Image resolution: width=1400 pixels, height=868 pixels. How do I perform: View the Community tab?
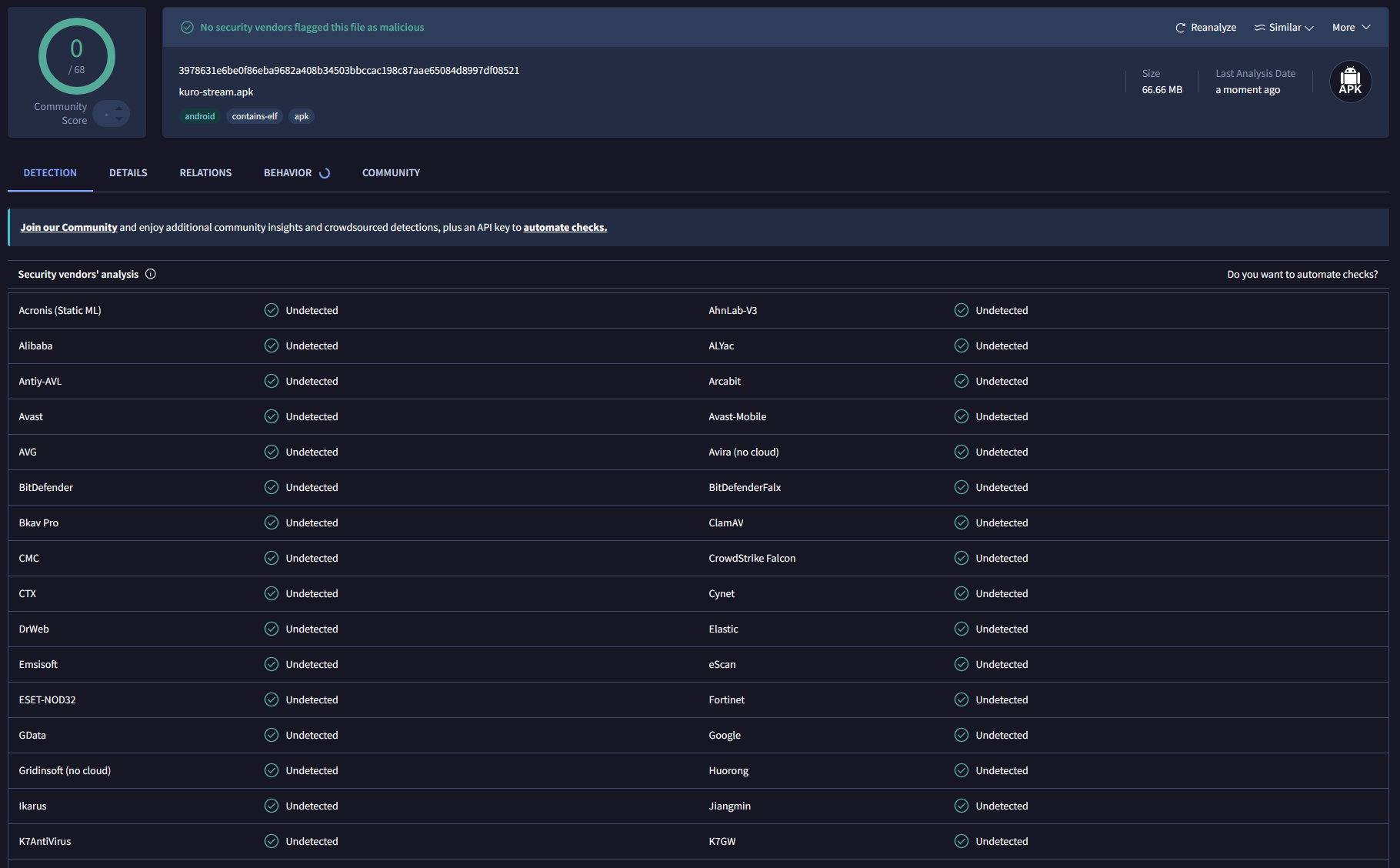(x=391, y=173)
